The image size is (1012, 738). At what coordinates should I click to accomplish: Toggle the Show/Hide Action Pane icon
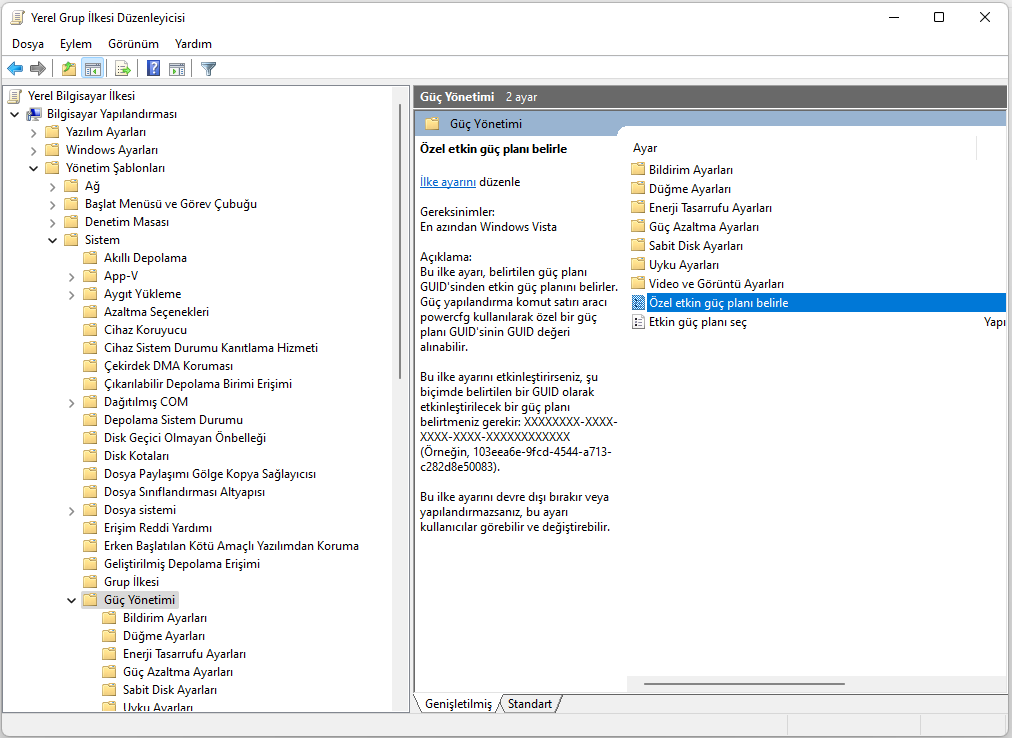point(177,68)
